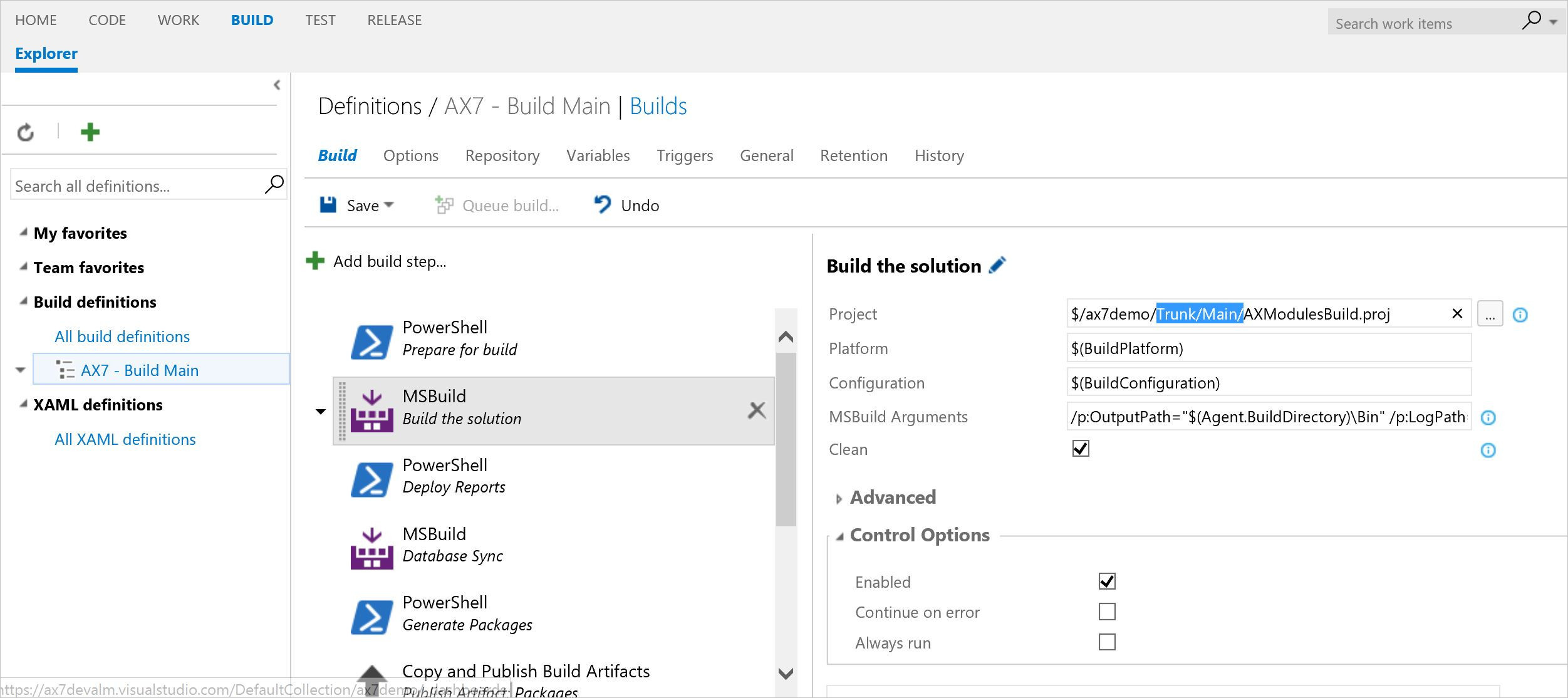The image size is (1568, 698).
Task: Toggle the Enabled checkbox
Action: coord(1107,581)
